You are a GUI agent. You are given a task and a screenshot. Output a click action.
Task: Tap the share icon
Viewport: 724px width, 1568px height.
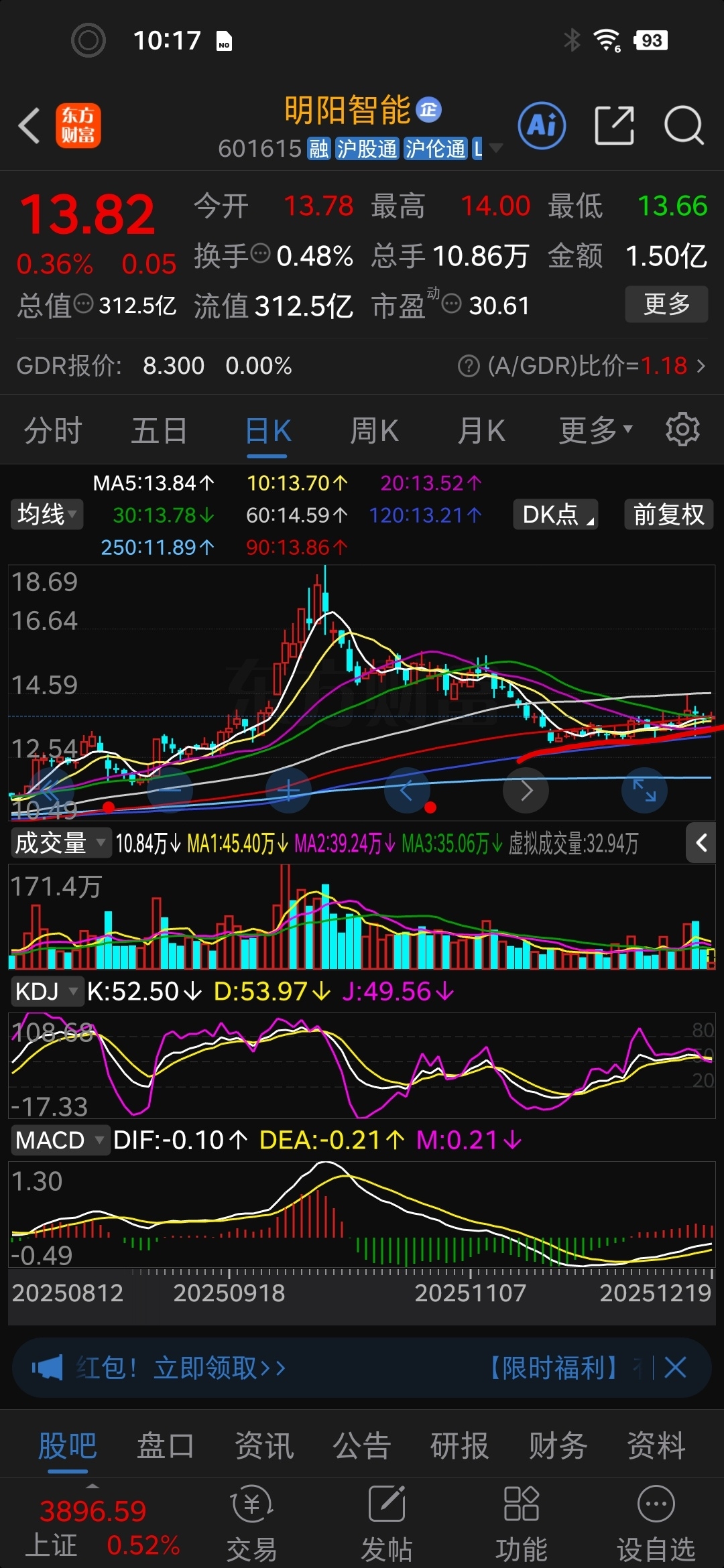[x=614, y=125]
